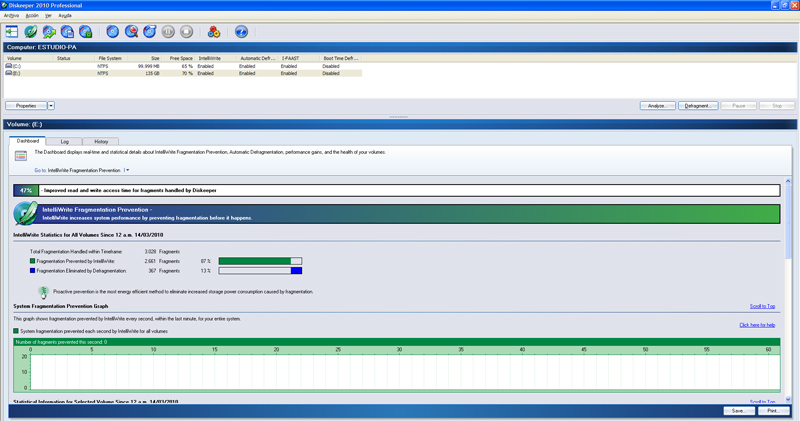The height and width of the screenshot is (421, 800).
Task: Click the 87 % green progress bar
Action: click(260, 261)
